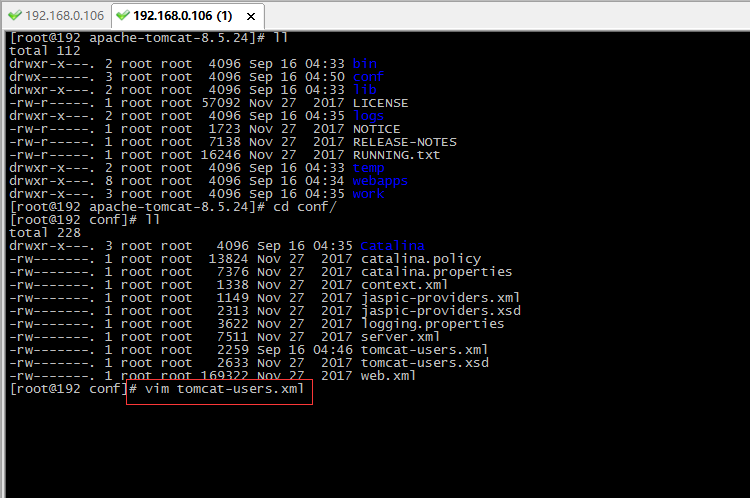Click the NOTICE file name

pyautogui.click(x=376, y=129)
